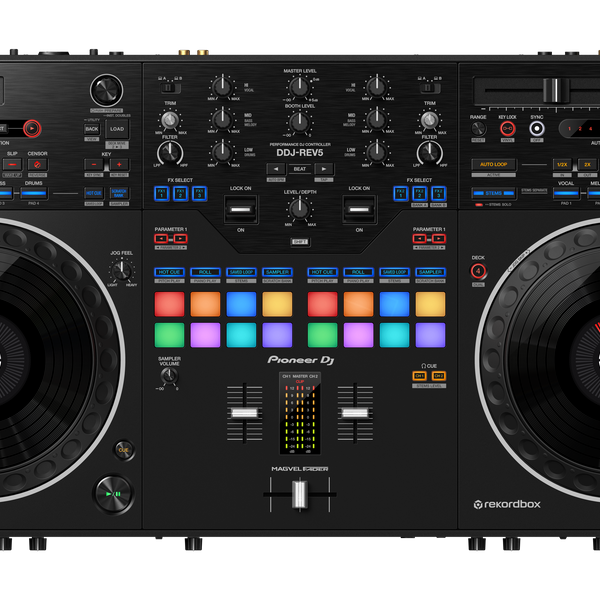Click the BEAT left arrow button
The image size is (600, 600).
pos(276,169)
